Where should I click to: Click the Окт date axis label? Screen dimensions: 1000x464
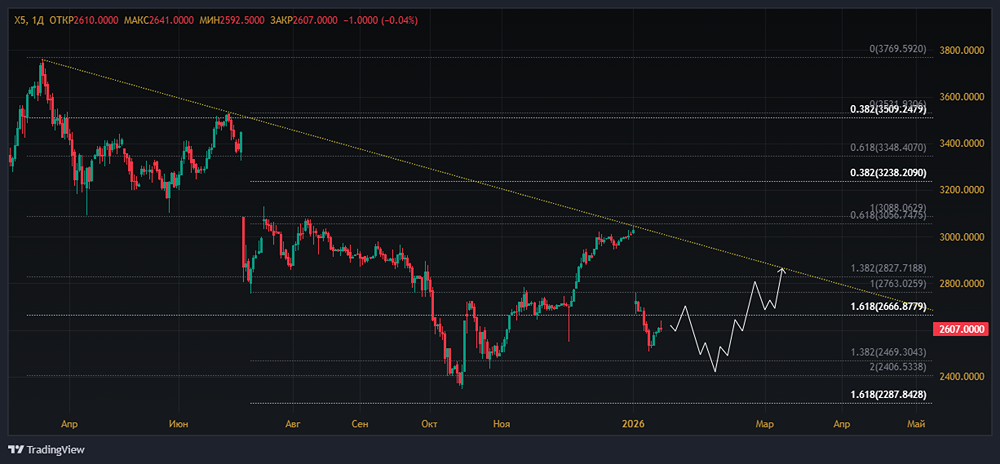pos(430,424)
